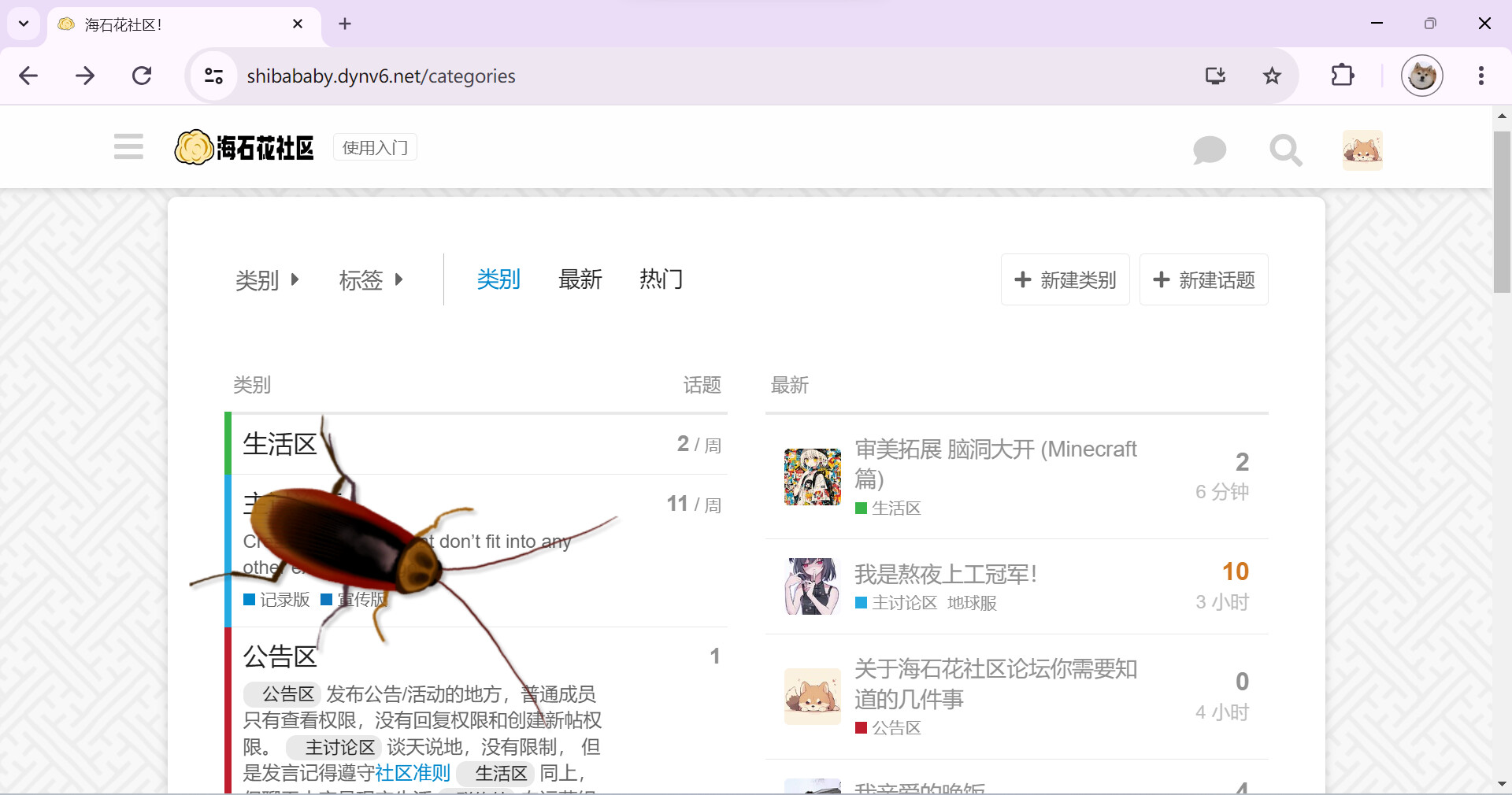Click the 海石花社区 site logo
Screen dimensions: 1512x795
pyautogui.click(x=244, y=147)
